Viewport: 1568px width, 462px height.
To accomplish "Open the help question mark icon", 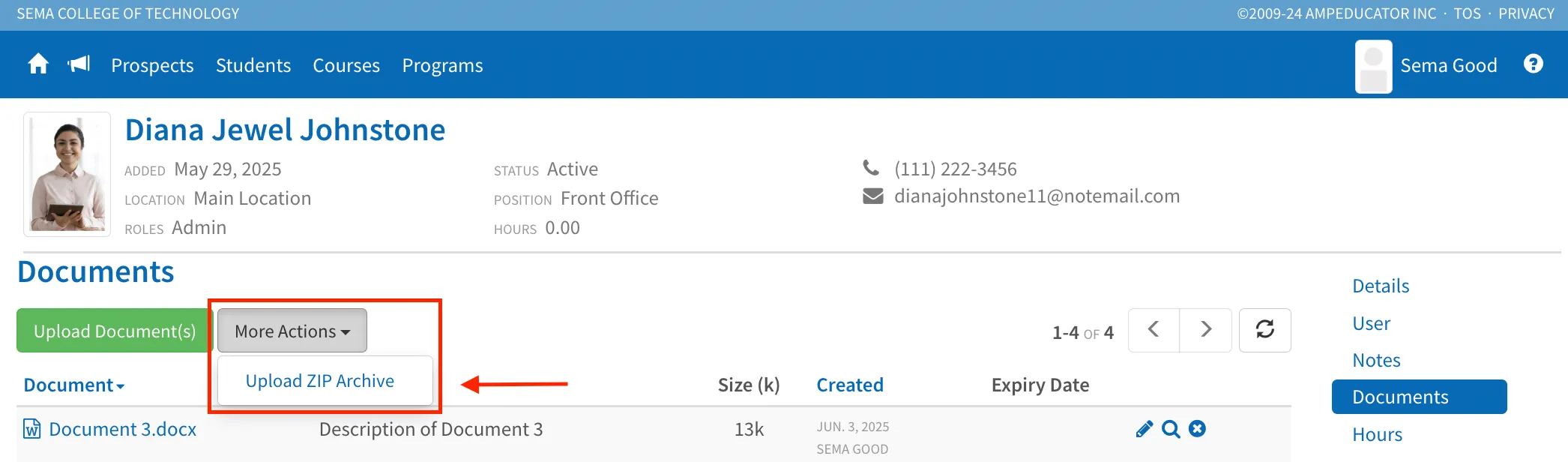I will coord(1534,64).
